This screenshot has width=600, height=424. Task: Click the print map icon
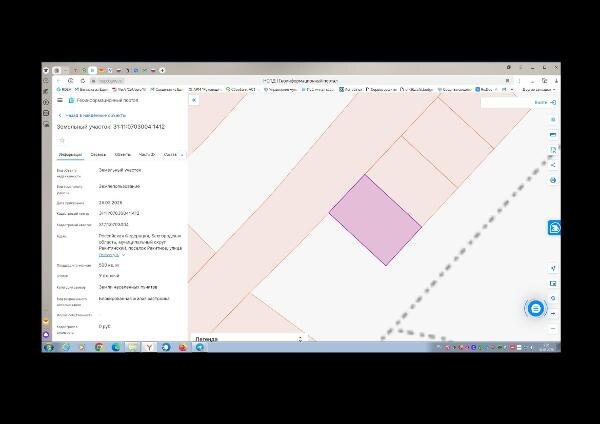[553, 180]
